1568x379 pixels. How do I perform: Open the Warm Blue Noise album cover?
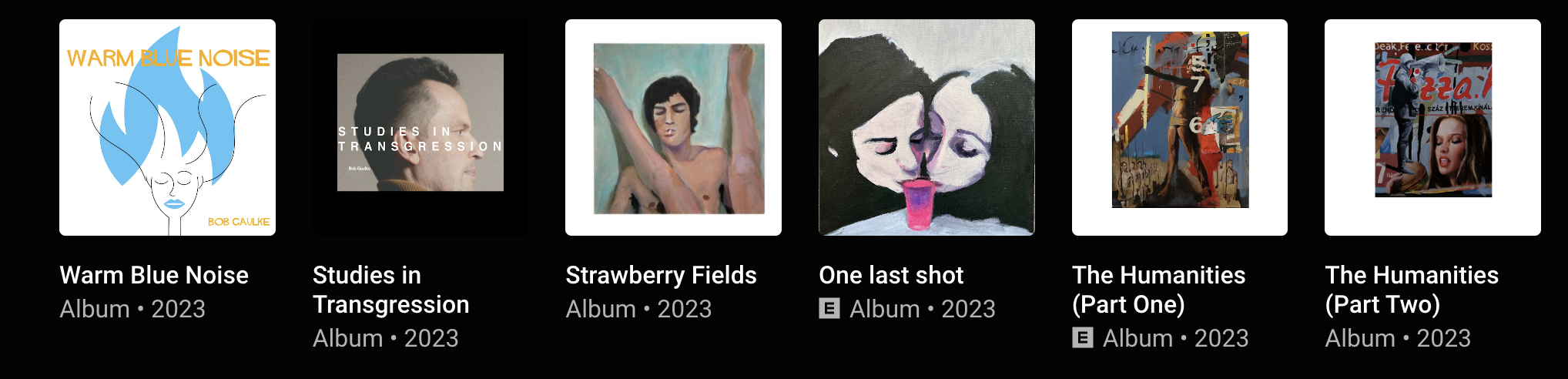point(167,127)
